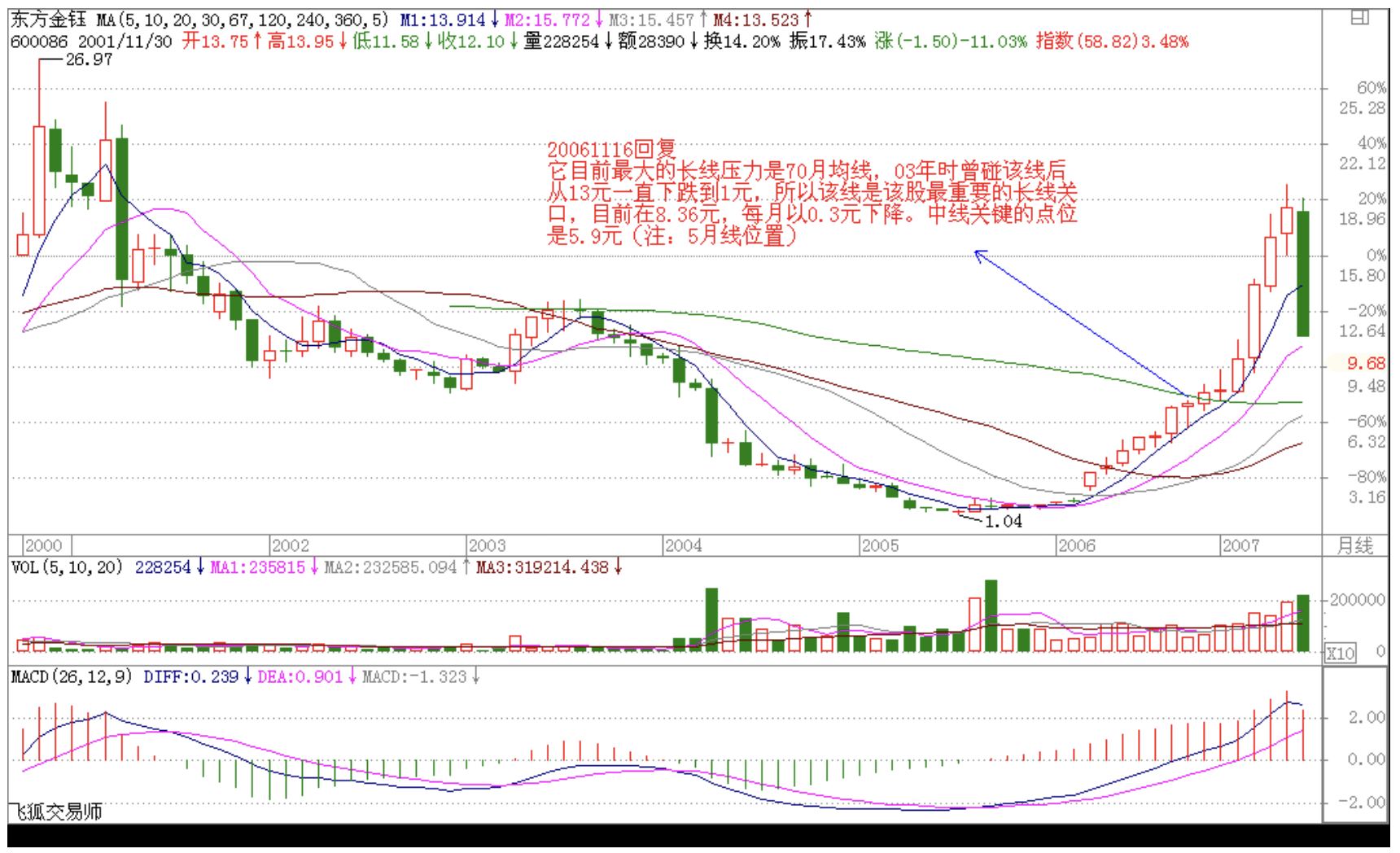1400x853 pixels.
Task: Click the M1:13.914 moving average value
Action: pyautogui.click(x=442, y=20)
